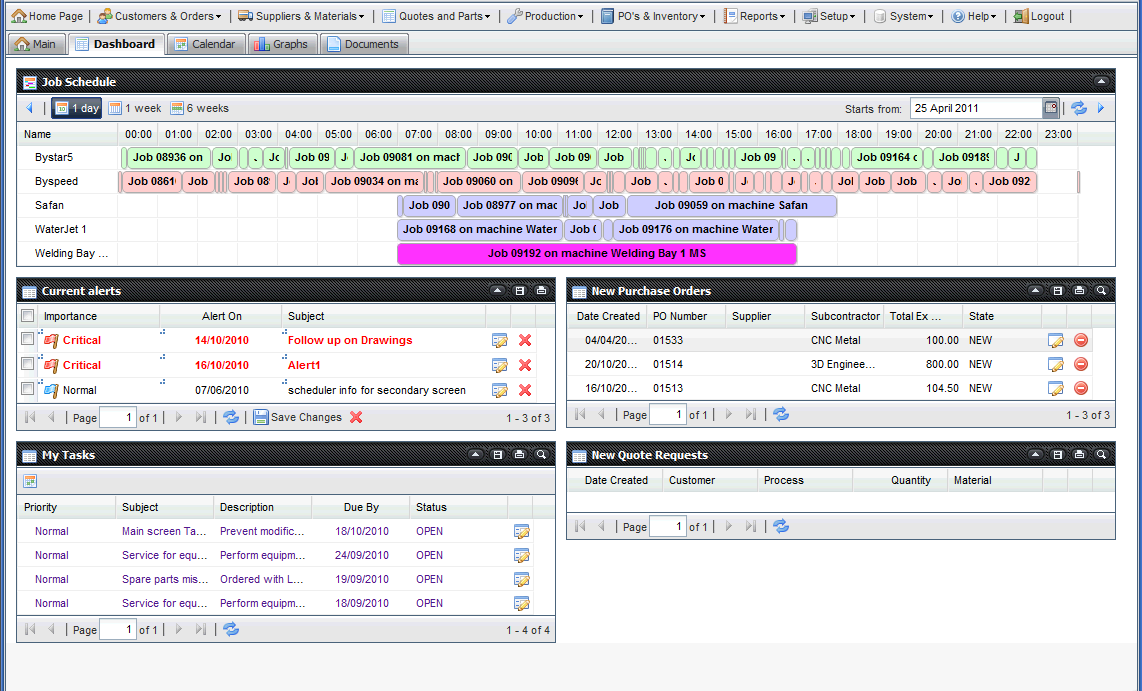Select all alerts using header checkbox
This screenshot has width=1142, height=691.
[x=28, y=316]
